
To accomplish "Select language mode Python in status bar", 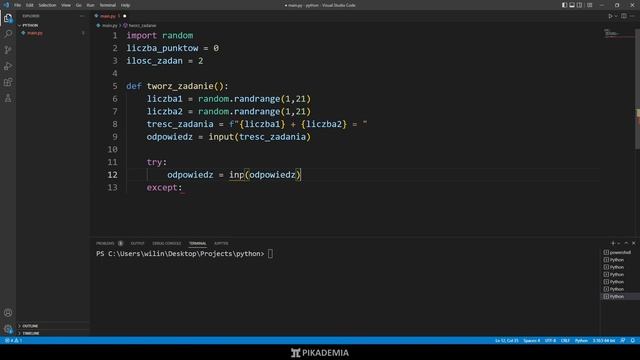I will click(581, 340).
